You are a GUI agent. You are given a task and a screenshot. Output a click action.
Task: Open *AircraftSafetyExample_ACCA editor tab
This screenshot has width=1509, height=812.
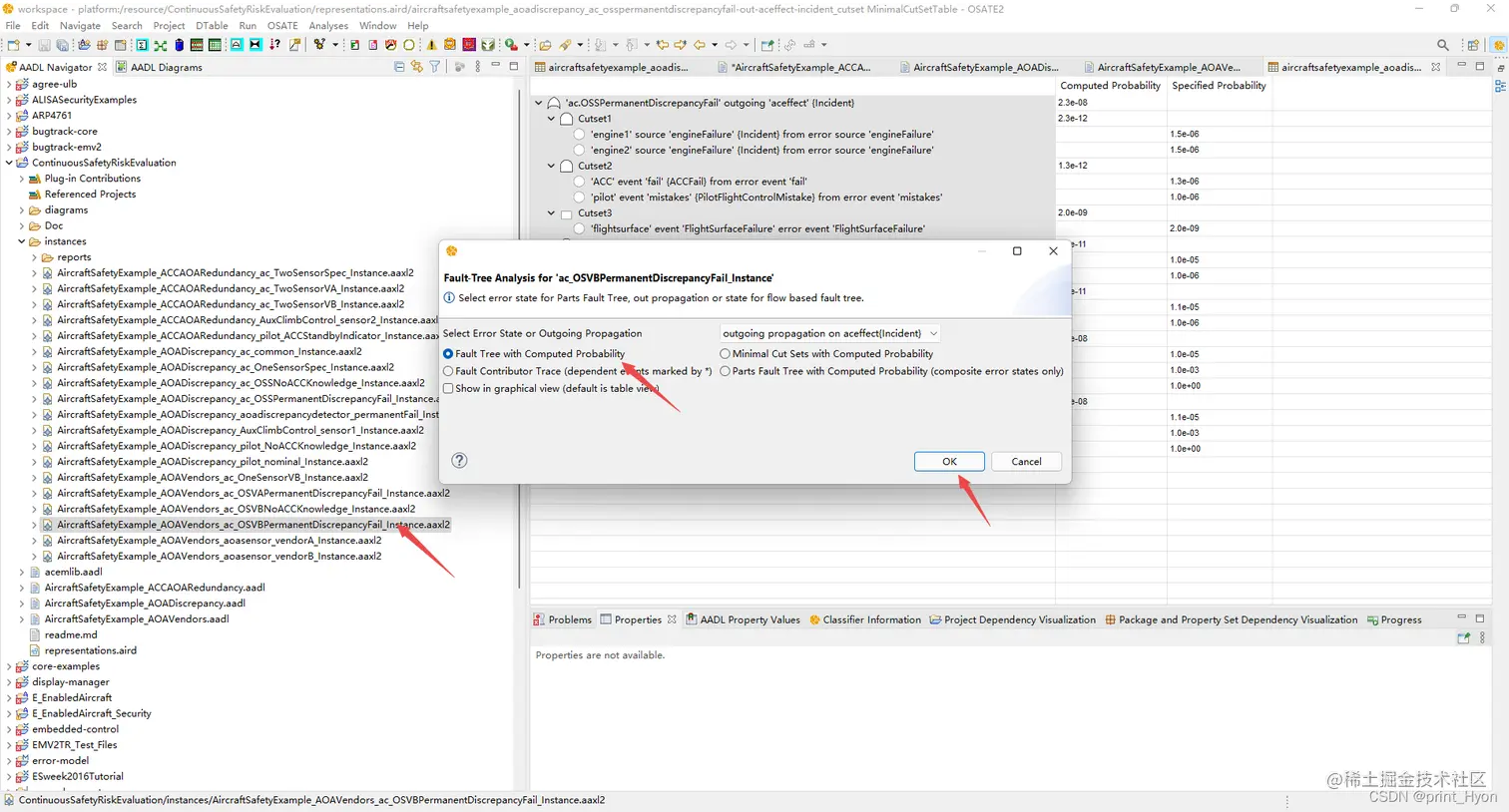pyautogui.click(x=794, y=67)
